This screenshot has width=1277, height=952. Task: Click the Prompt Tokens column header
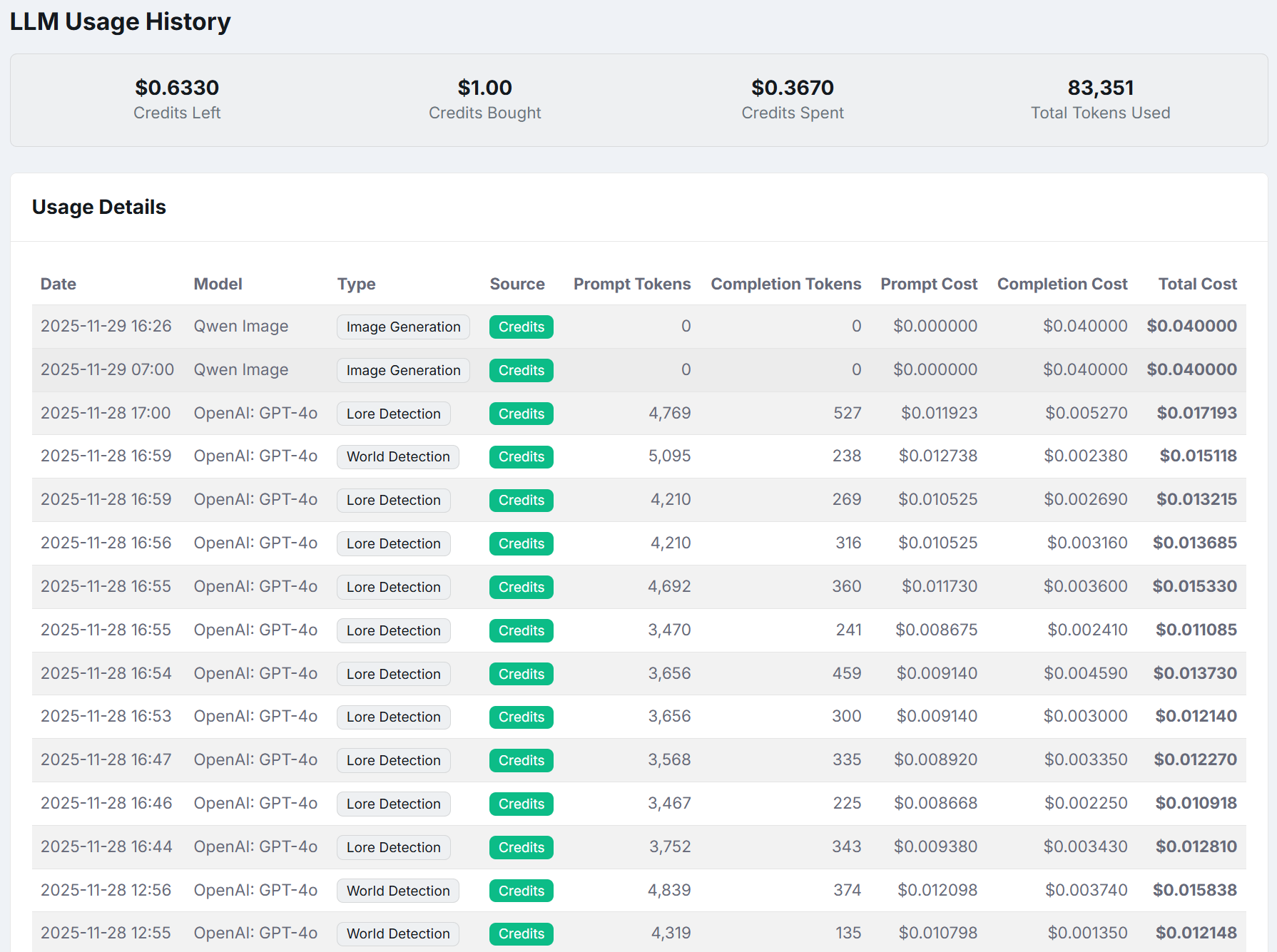coord(632,284)
